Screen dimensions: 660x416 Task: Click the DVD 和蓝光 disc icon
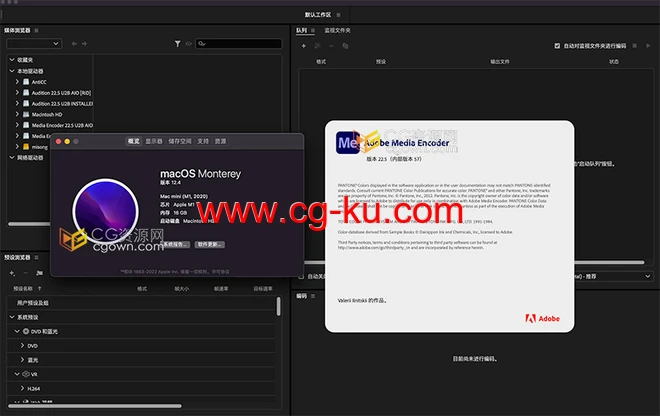pyautogui.click(x=26, y=331)
